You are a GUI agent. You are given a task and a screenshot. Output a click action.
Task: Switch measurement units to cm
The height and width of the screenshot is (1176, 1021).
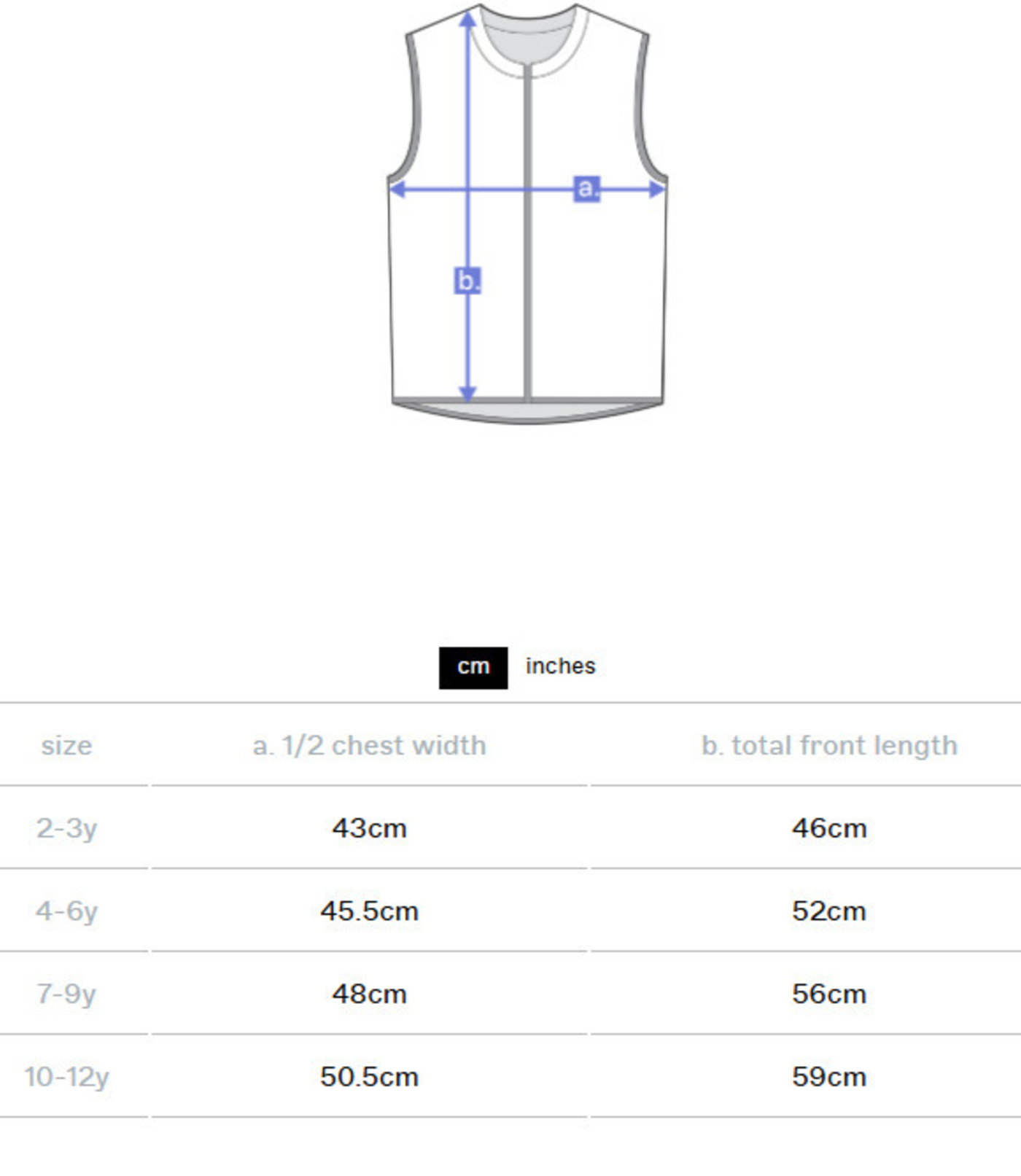point(473,667)
